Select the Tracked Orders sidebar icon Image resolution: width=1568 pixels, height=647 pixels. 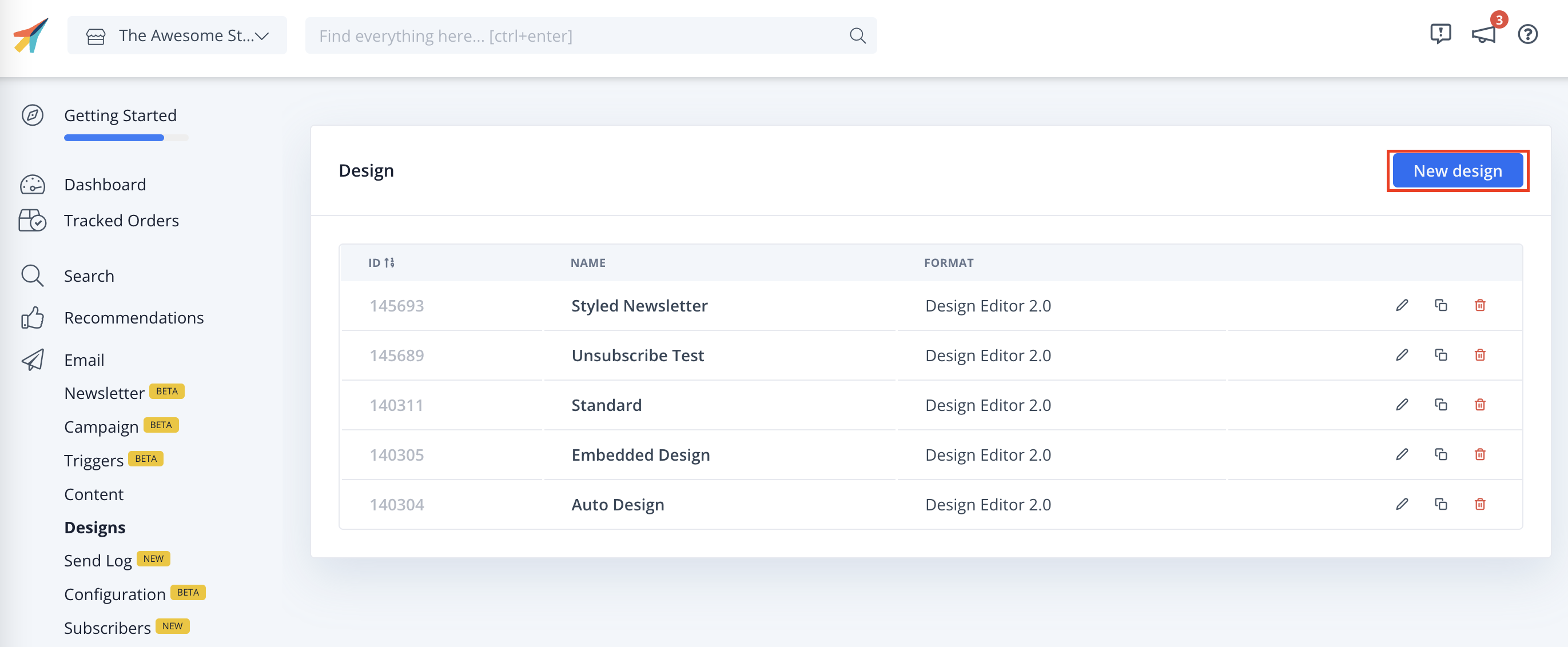32,220
